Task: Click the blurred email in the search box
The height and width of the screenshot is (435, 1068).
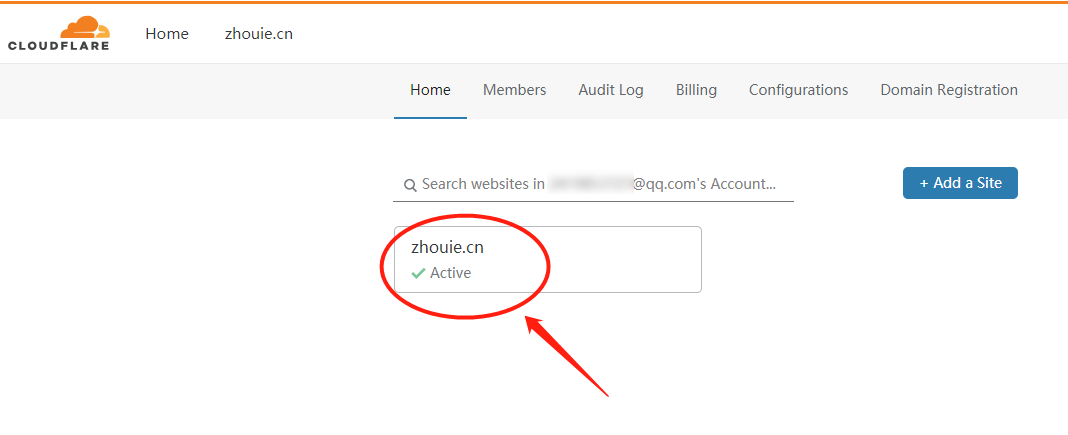Action: click(590, 184)
